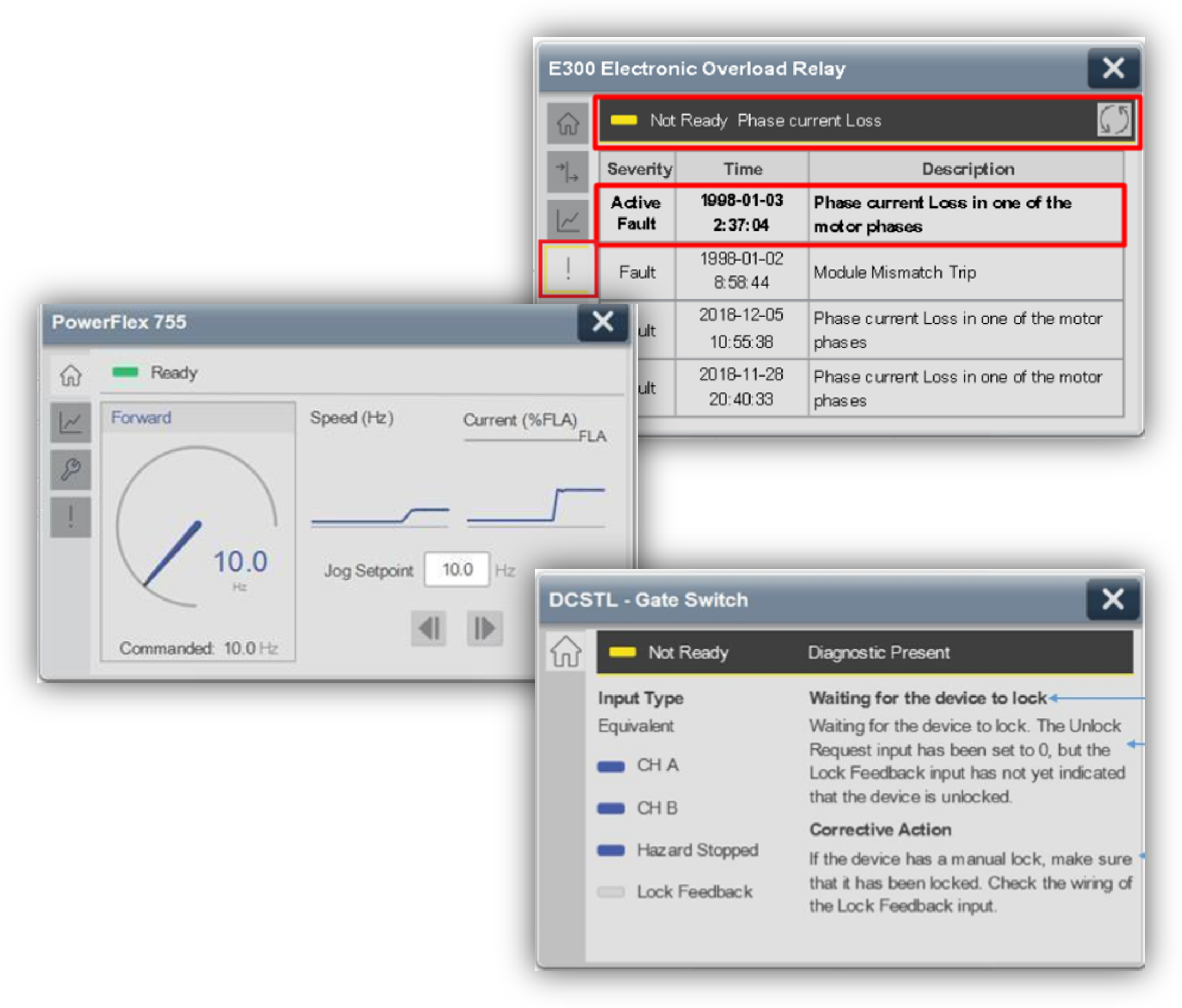Click the jog forward arrow button
Screen dimensions: 1182x1008
pyautogui.click(x=484, y=629)
